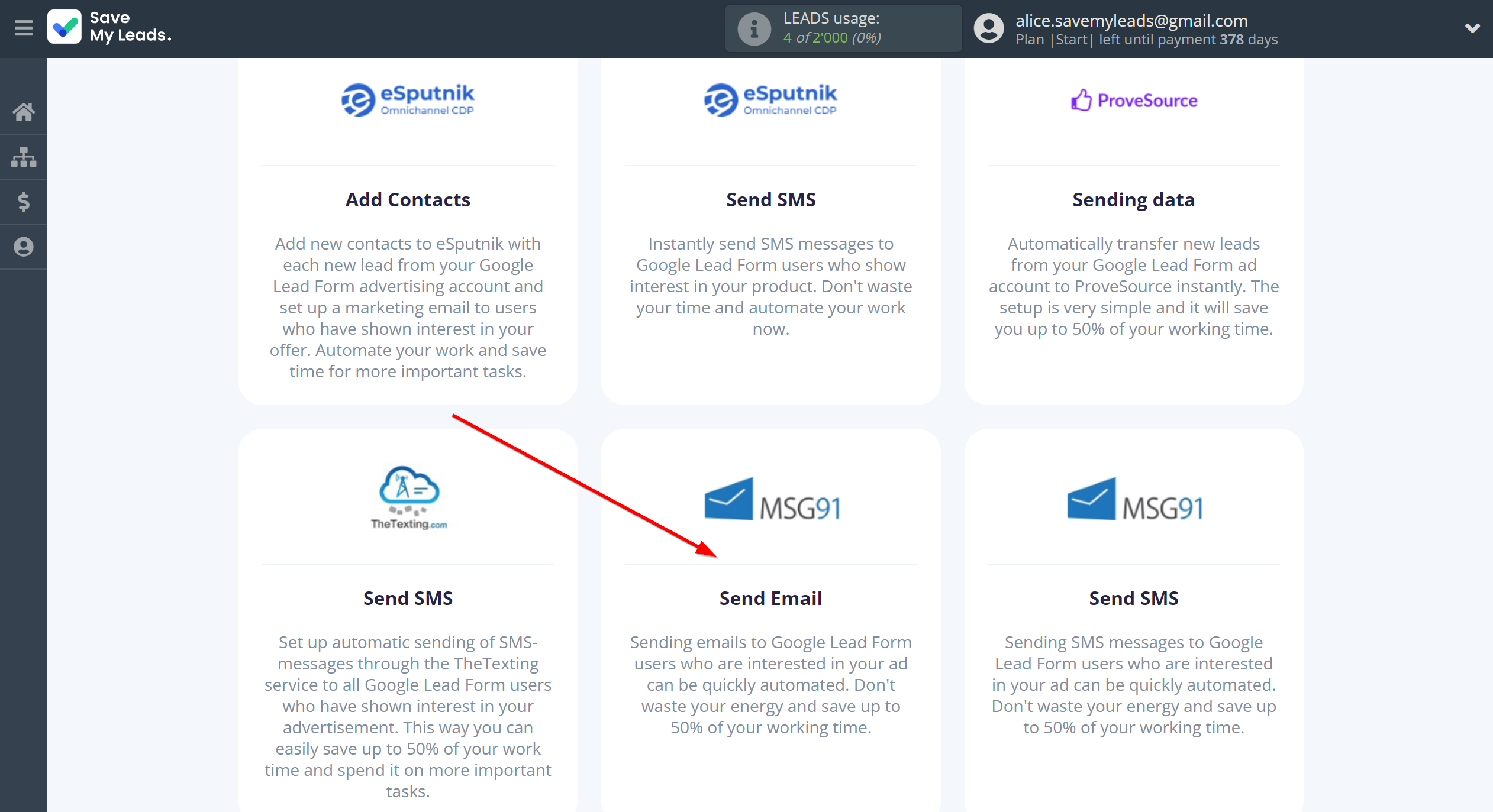Click the ProveSource logo
The image size is (1493, 812).
[x=1134, y=101]
